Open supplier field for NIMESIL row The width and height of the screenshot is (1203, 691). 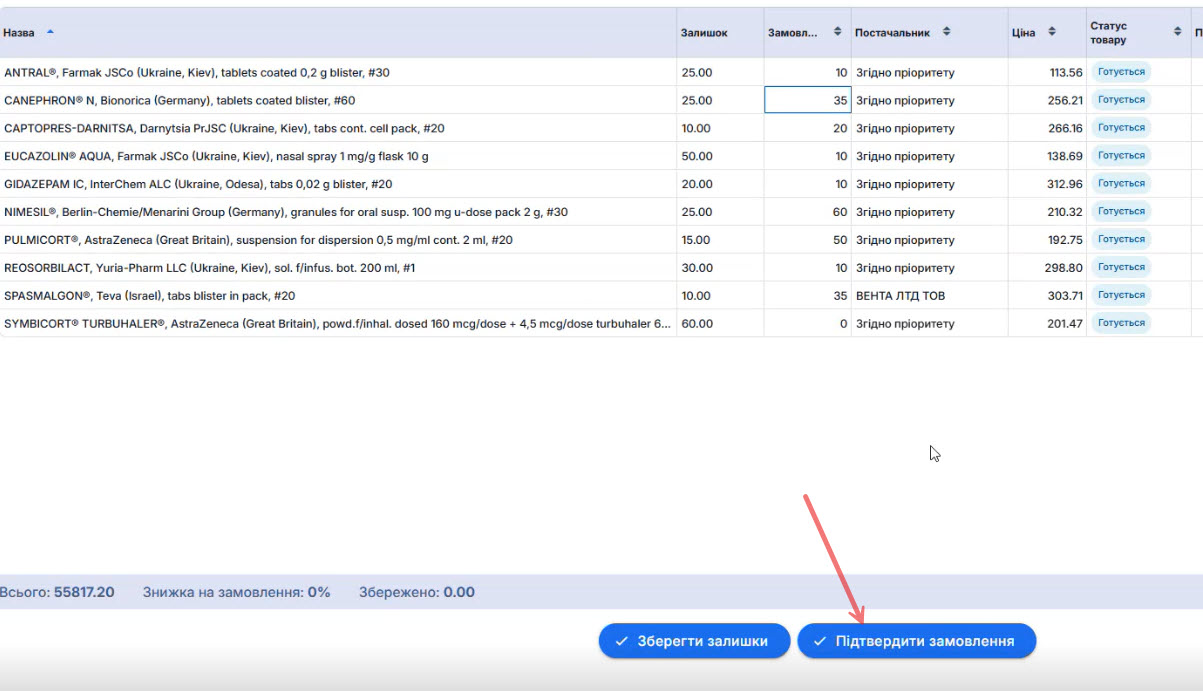tap(929, 212)
